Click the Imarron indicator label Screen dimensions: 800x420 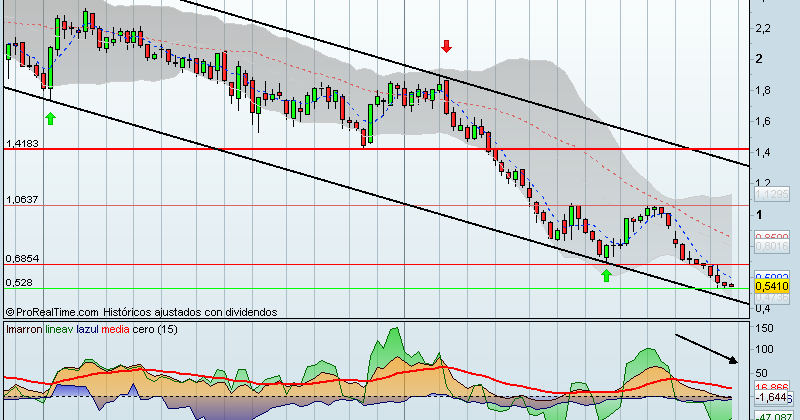(x=24, y=330)
